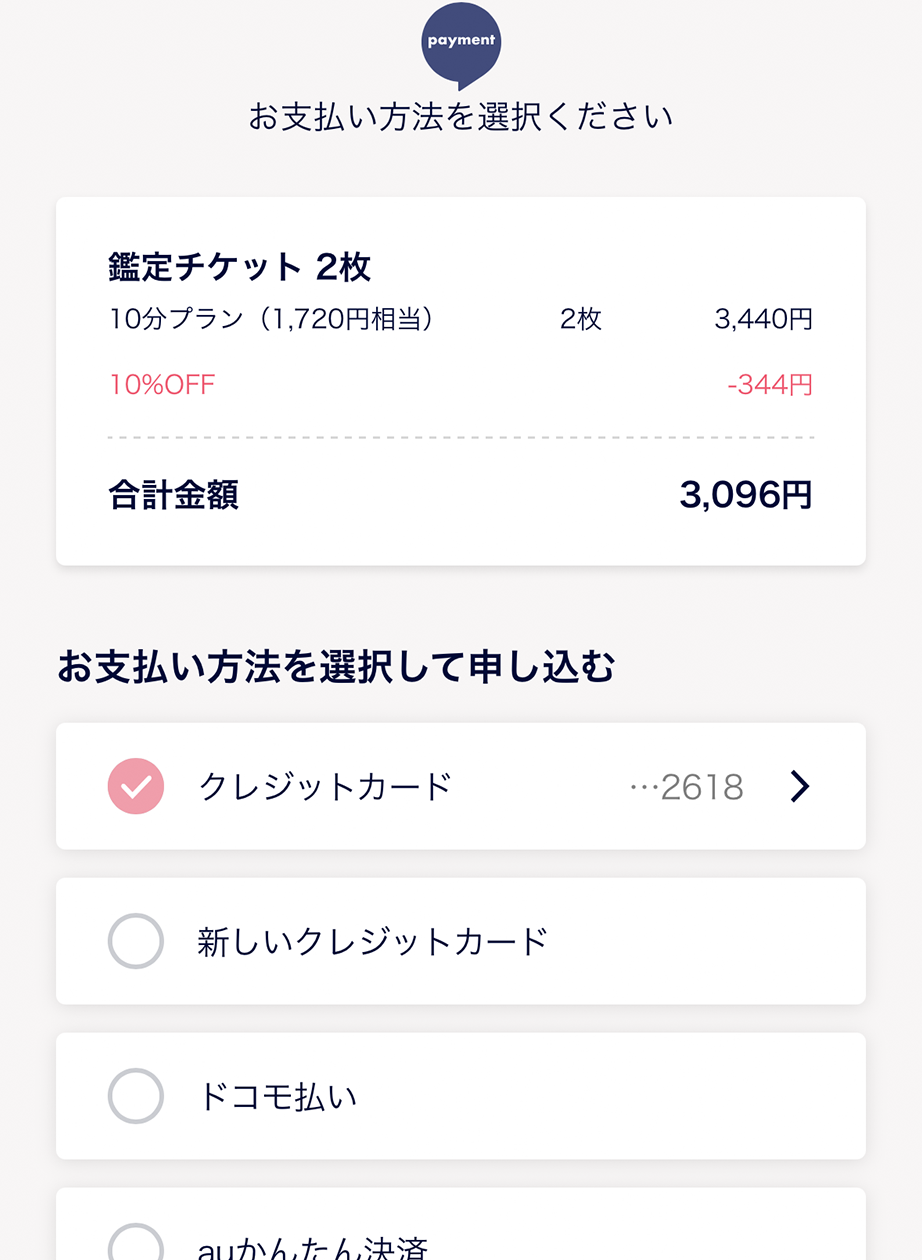
Task: Click the 10分プラン(1,720円相当) line item
Action: (272, 320)
